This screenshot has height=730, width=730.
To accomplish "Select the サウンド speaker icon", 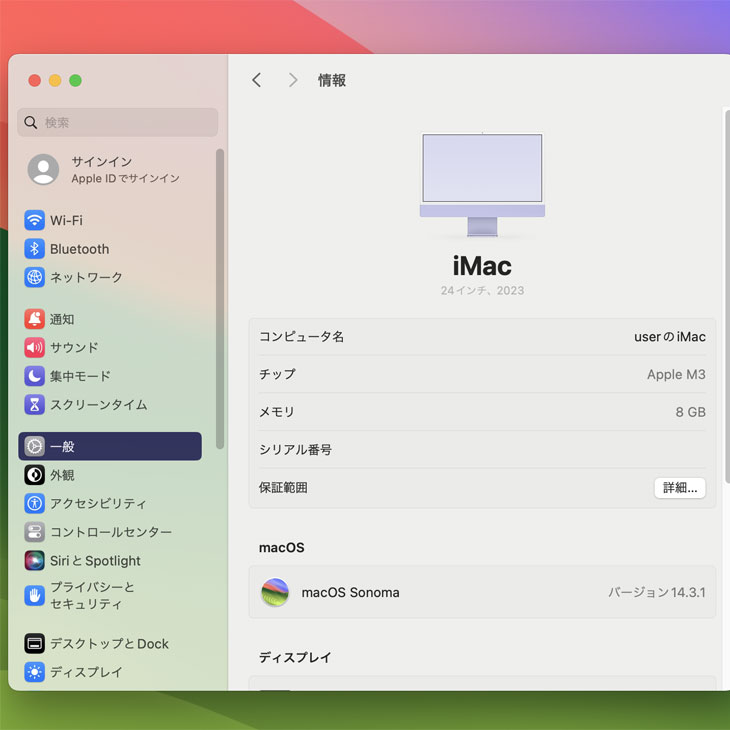I will click(x=34, y=348).
